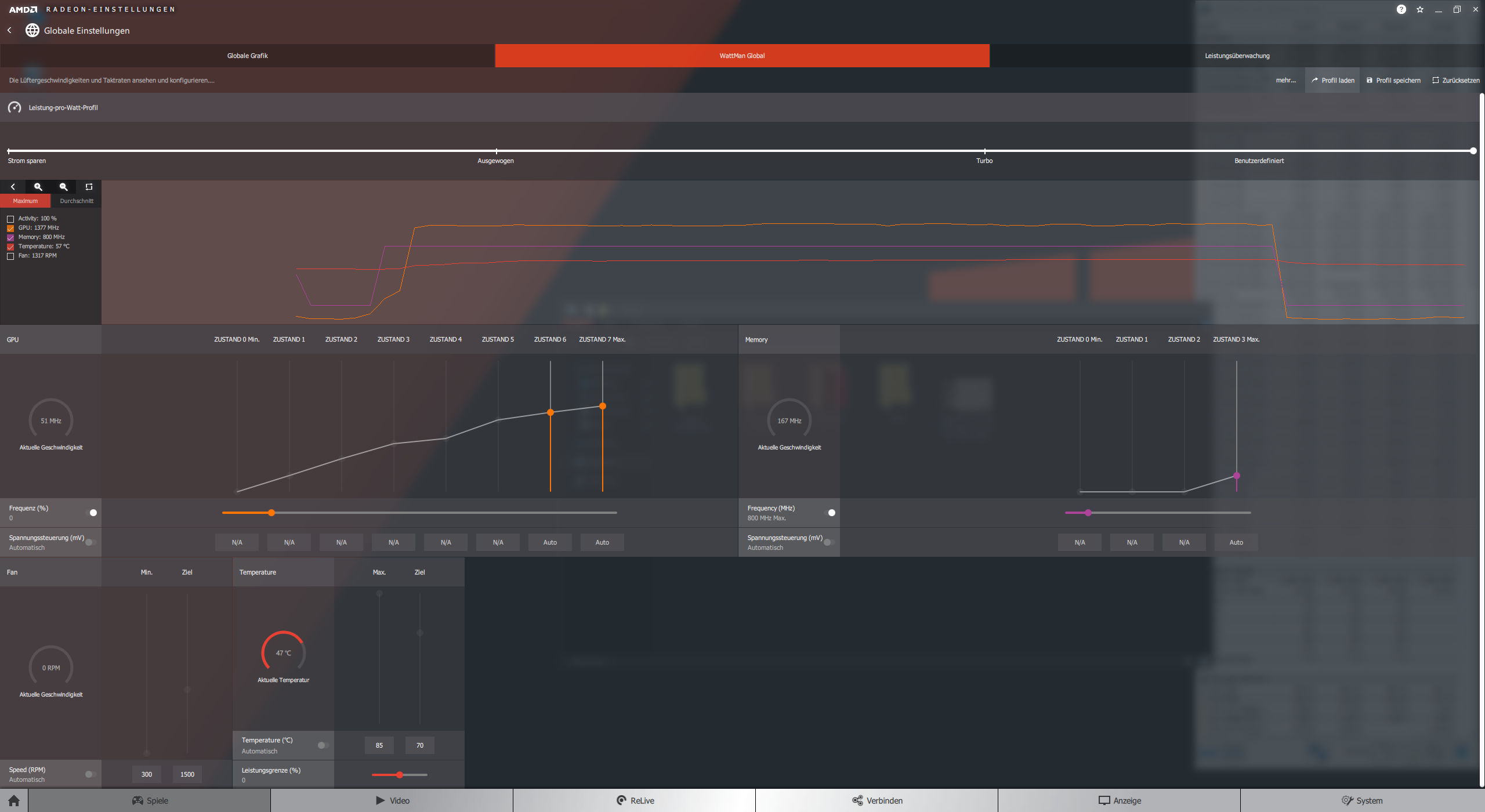Select the Durchschnitt graph mode
The width and height of the screenshot is (1485, 812).
[x=77, y=201]
